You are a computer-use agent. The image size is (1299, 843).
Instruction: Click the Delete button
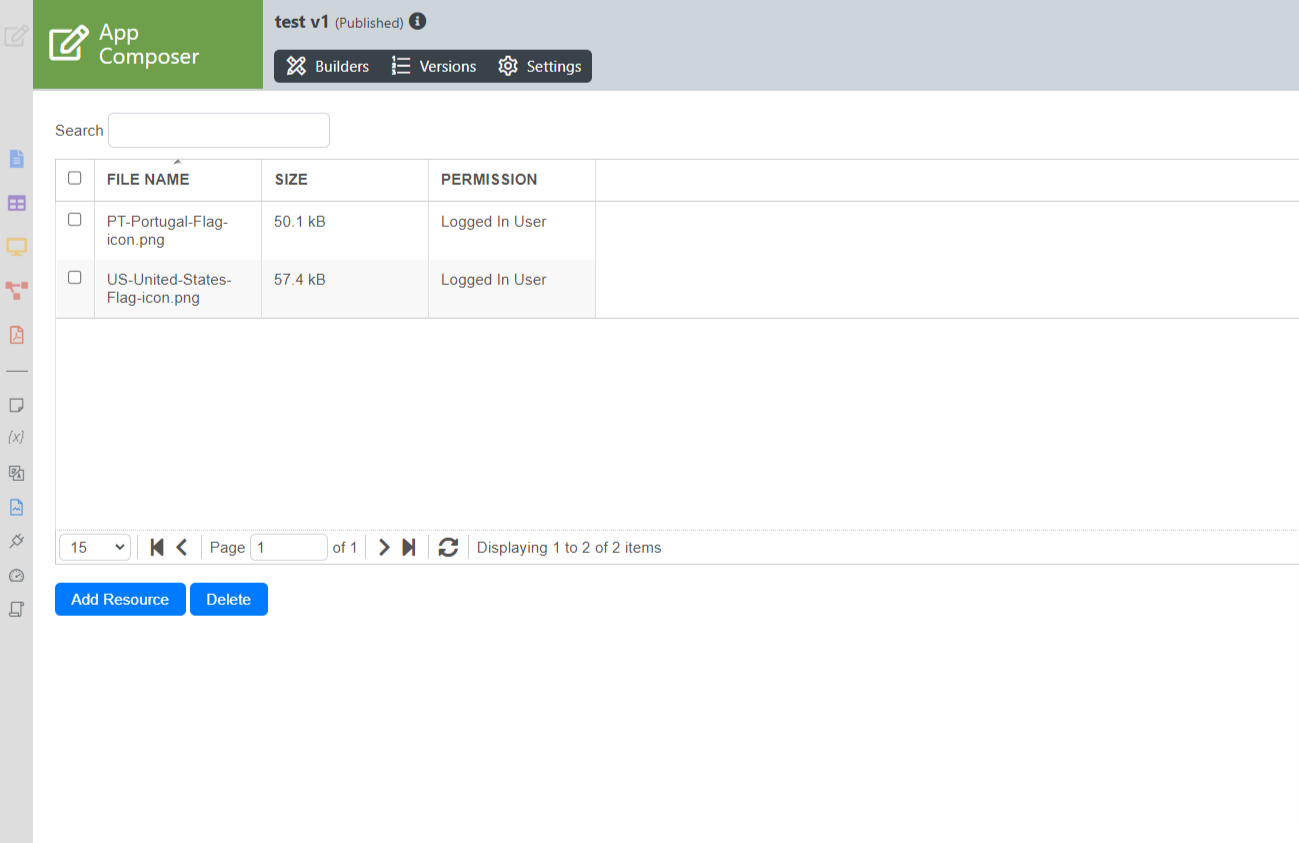229,599
